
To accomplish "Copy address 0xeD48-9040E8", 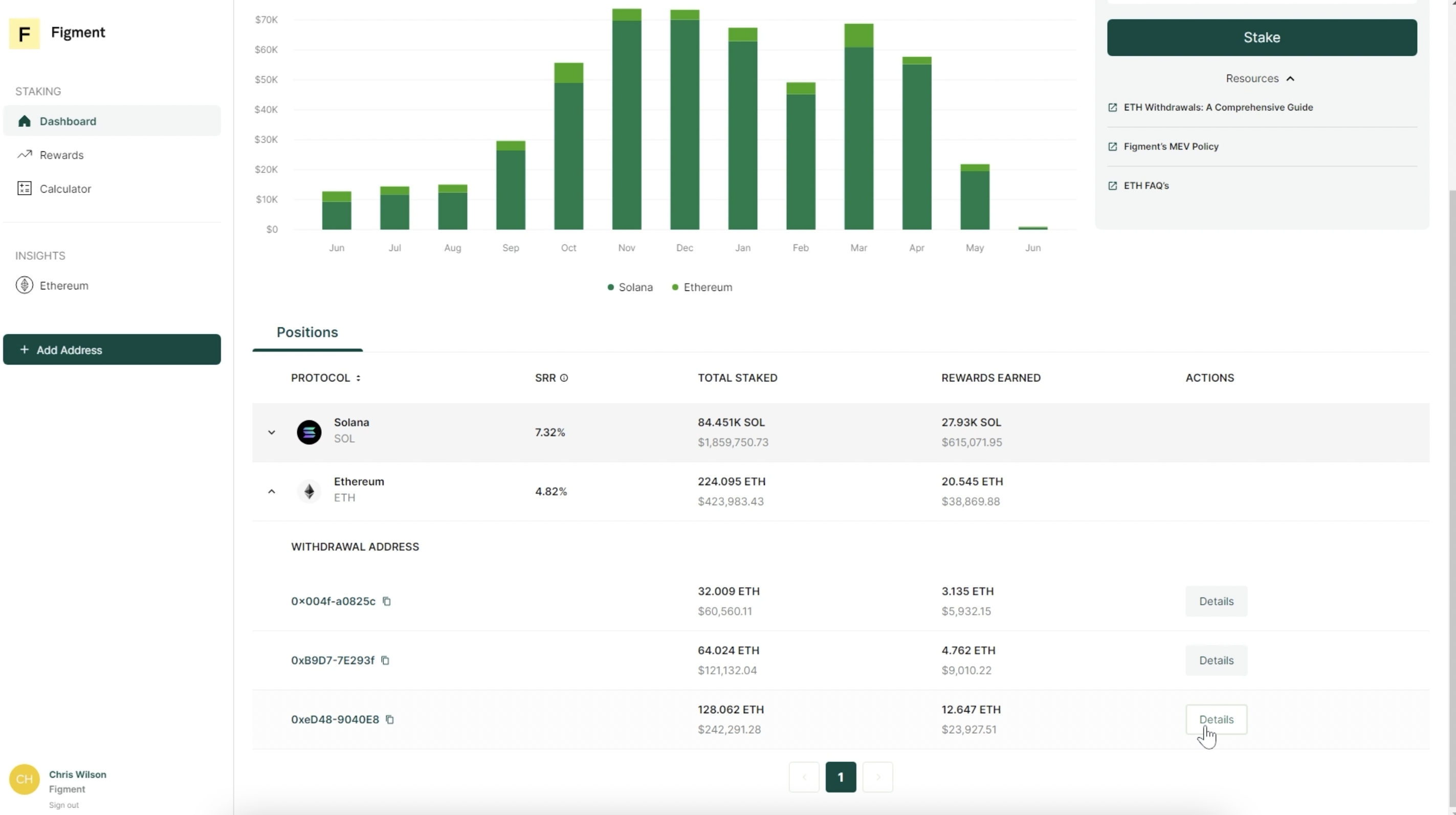I will tap(390, 719).
